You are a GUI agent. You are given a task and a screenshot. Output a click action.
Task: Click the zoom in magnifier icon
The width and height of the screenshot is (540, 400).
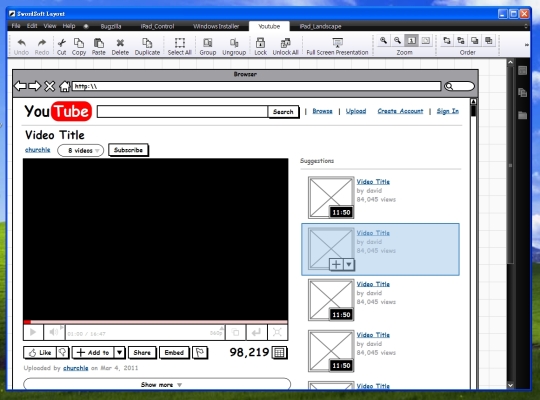pos(383,41)
